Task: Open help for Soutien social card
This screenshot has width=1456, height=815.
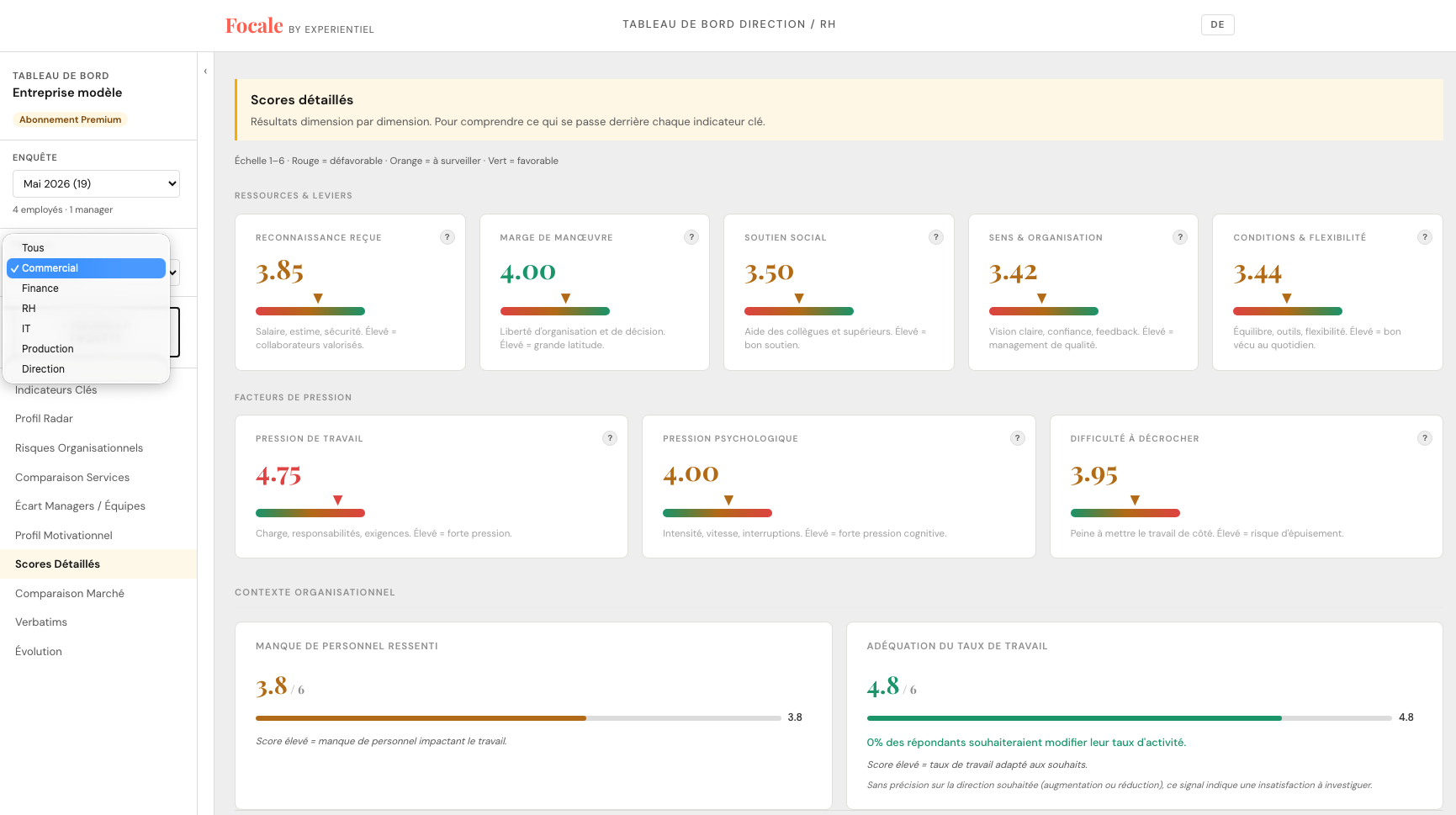Action: [x=936, y=237]
